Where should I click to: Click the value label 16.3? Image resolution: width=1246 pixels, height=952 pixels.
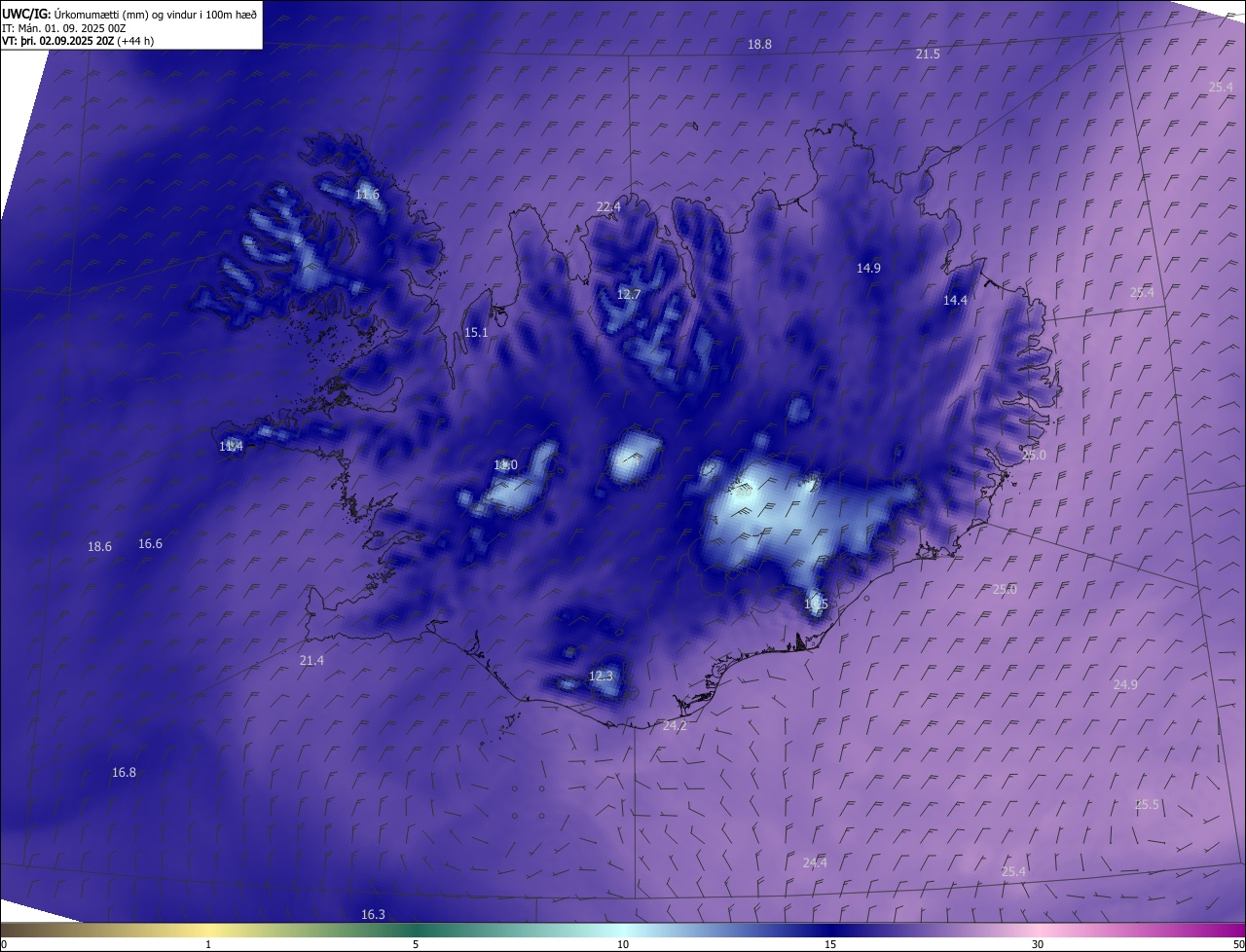tap(373, 915)
